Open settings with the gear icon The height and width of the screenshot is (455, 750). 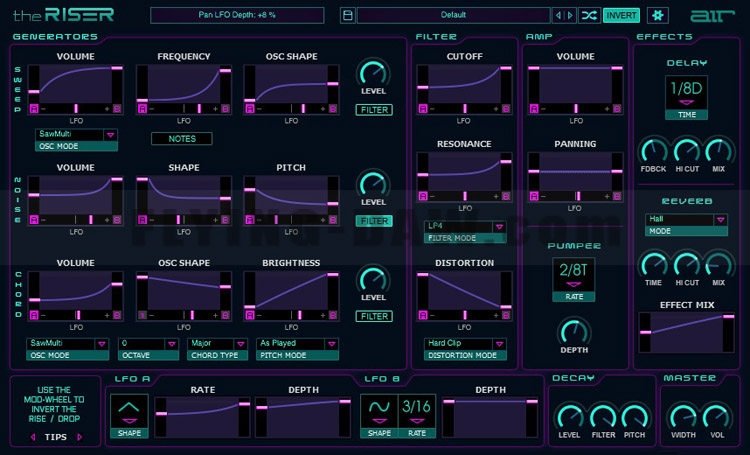pos(658,15)
